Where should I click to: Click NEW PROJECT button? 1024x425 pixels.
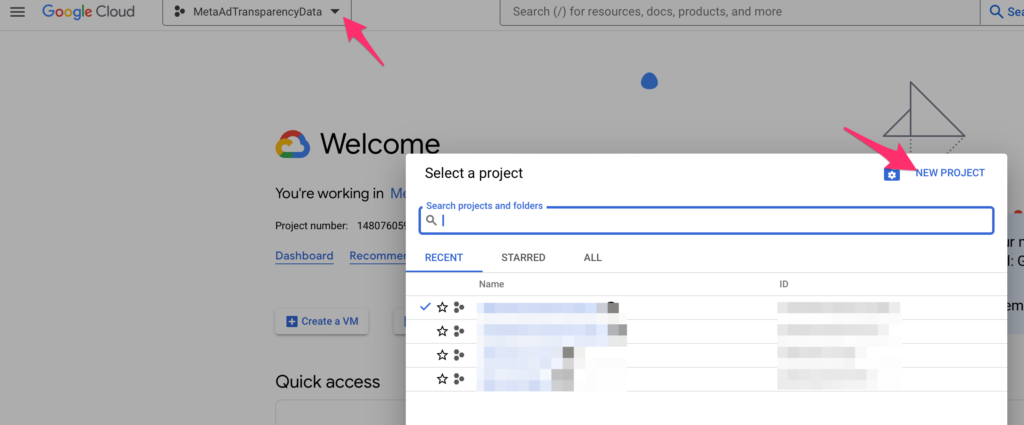click(x=949, y=173)
